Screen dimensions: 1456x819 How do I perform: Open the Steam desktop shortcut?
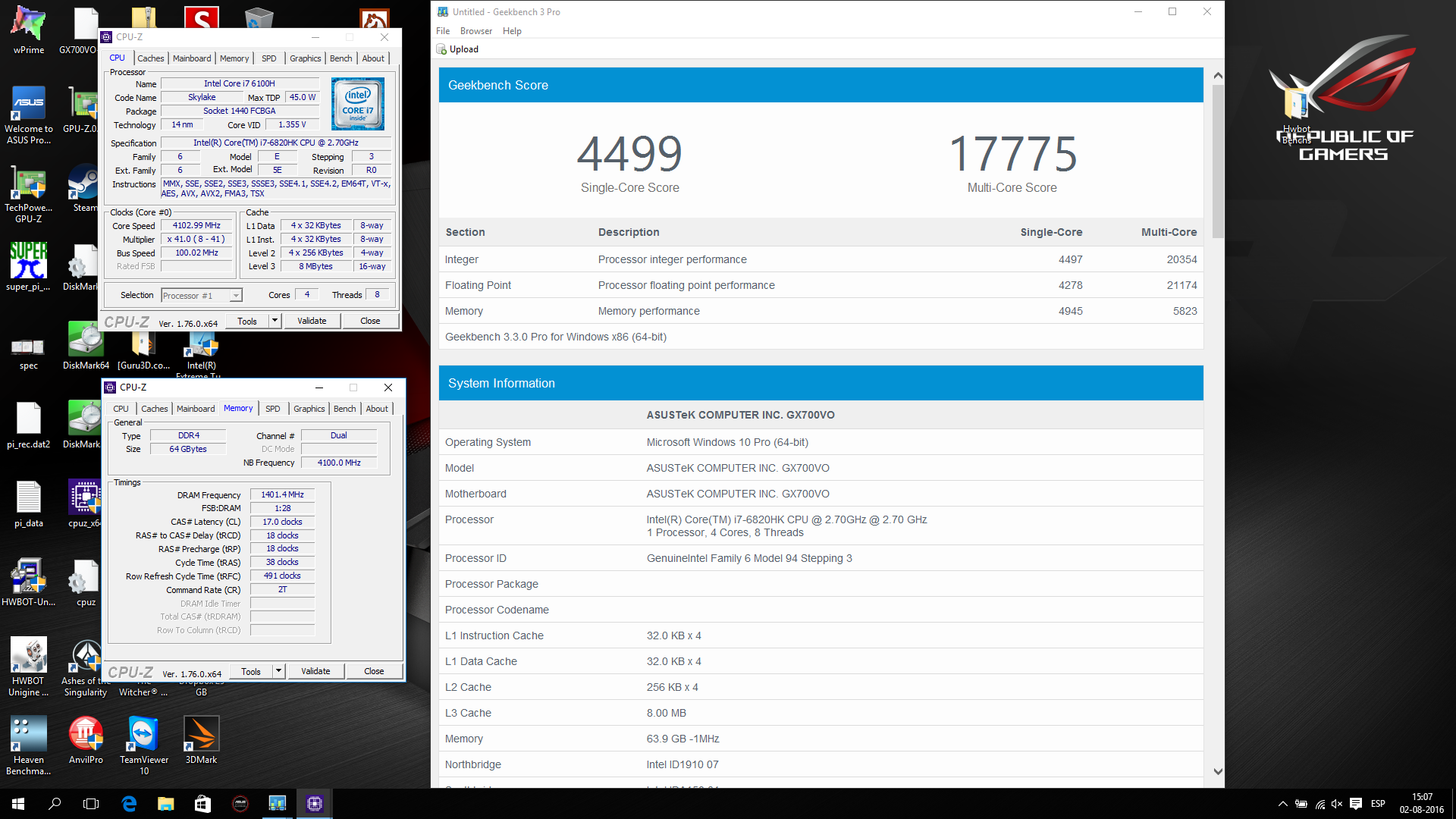(x=83, y=188)
